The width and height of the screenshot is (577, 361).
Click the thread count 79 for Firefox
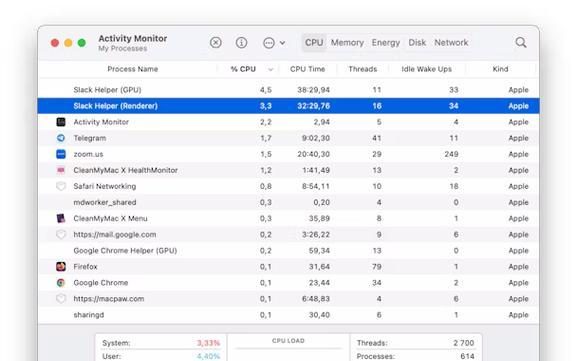[x=376, y=266]
